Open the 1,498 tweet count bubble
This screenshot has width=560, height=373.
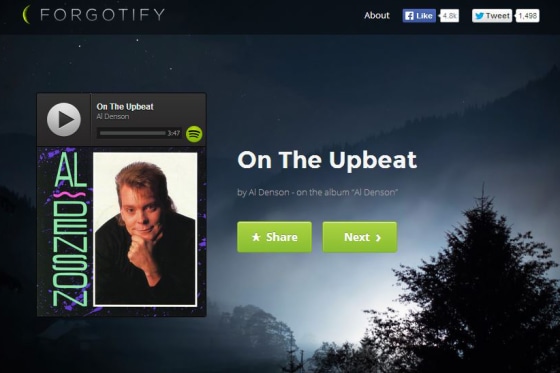[528, 16]
